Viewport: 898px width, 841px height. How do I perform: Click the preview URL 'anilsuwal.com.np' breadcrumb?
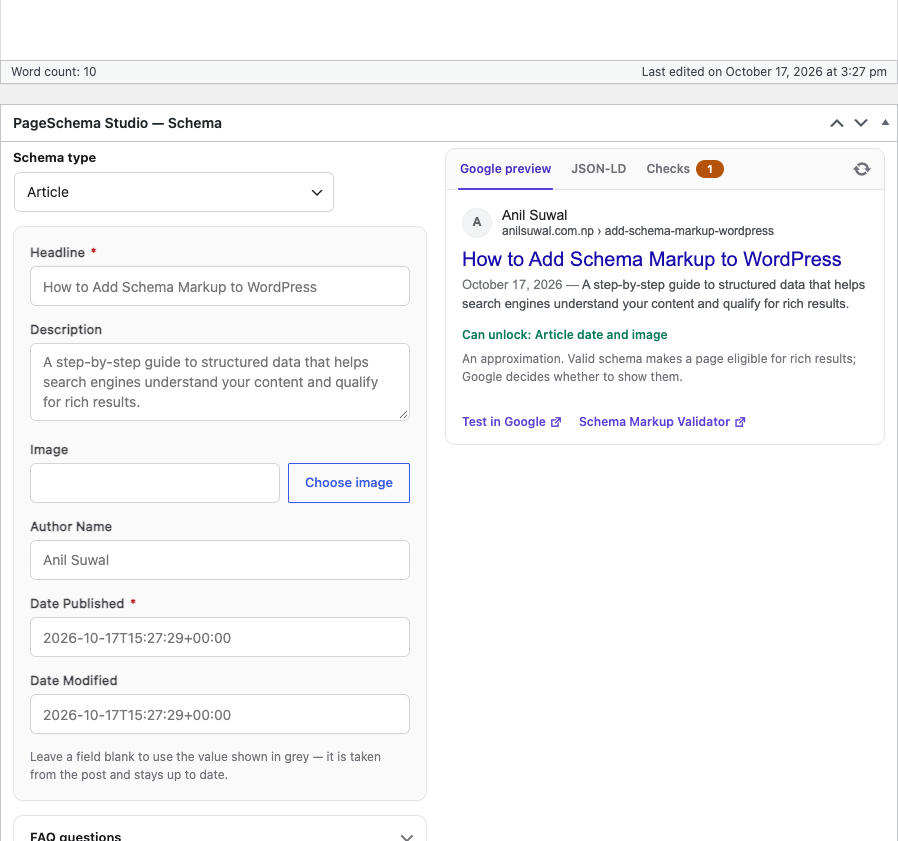tap(637, 231)
